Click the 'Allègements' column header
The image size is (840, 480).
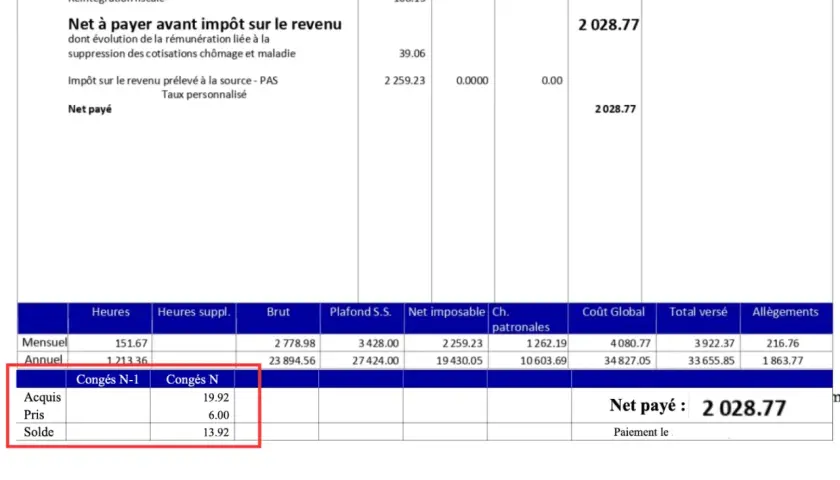(x=785, y=312)
